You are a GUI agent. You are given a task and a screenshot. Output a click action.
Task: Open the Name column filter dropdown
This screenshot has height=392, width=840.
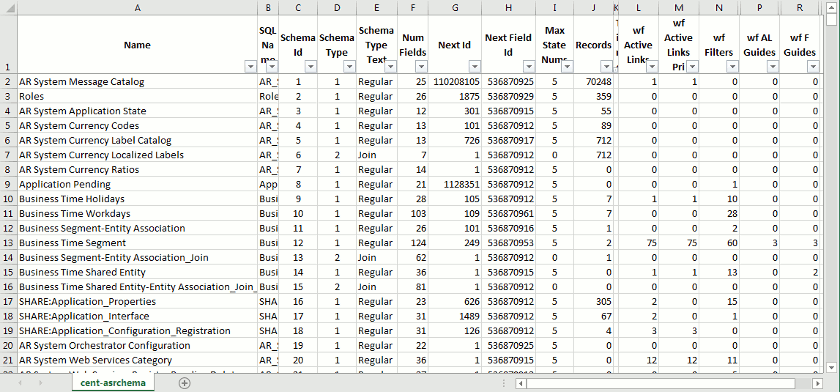(x=250, y=66)
